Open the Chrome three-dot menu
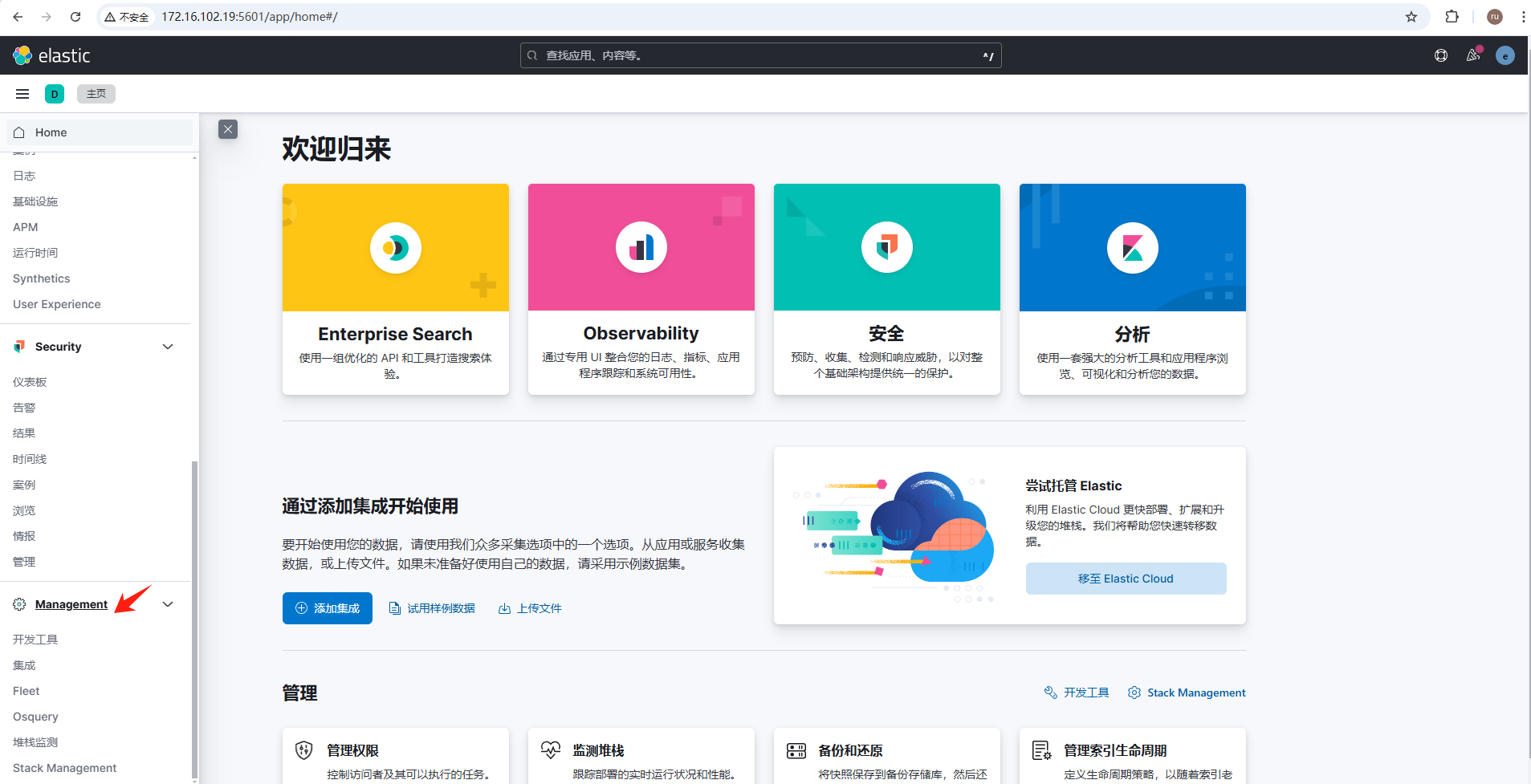This screenshot has height=784, width=1531. coord(1523,17)
